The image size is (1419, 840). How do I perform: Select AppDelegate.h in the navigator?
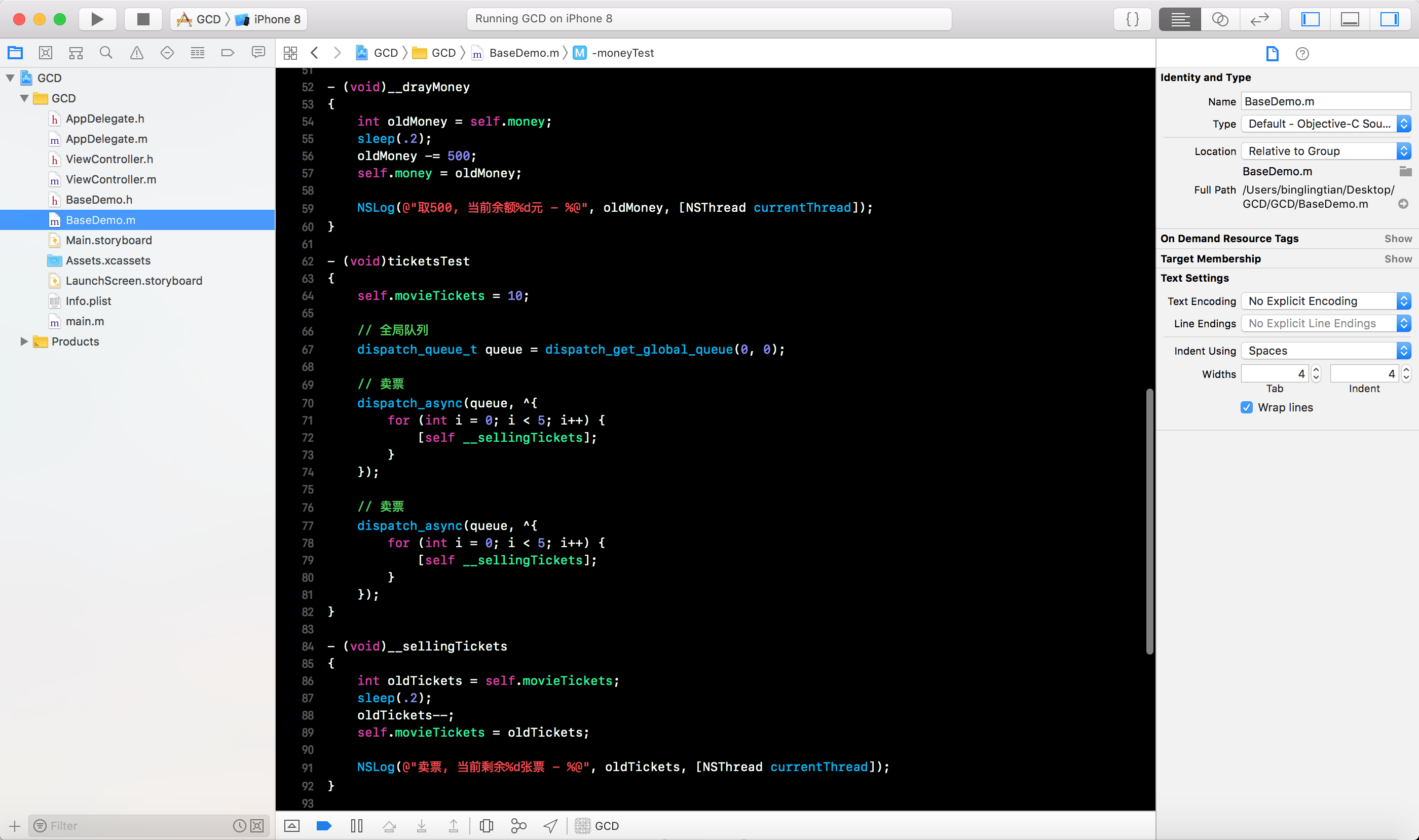[x=105, y=119]
